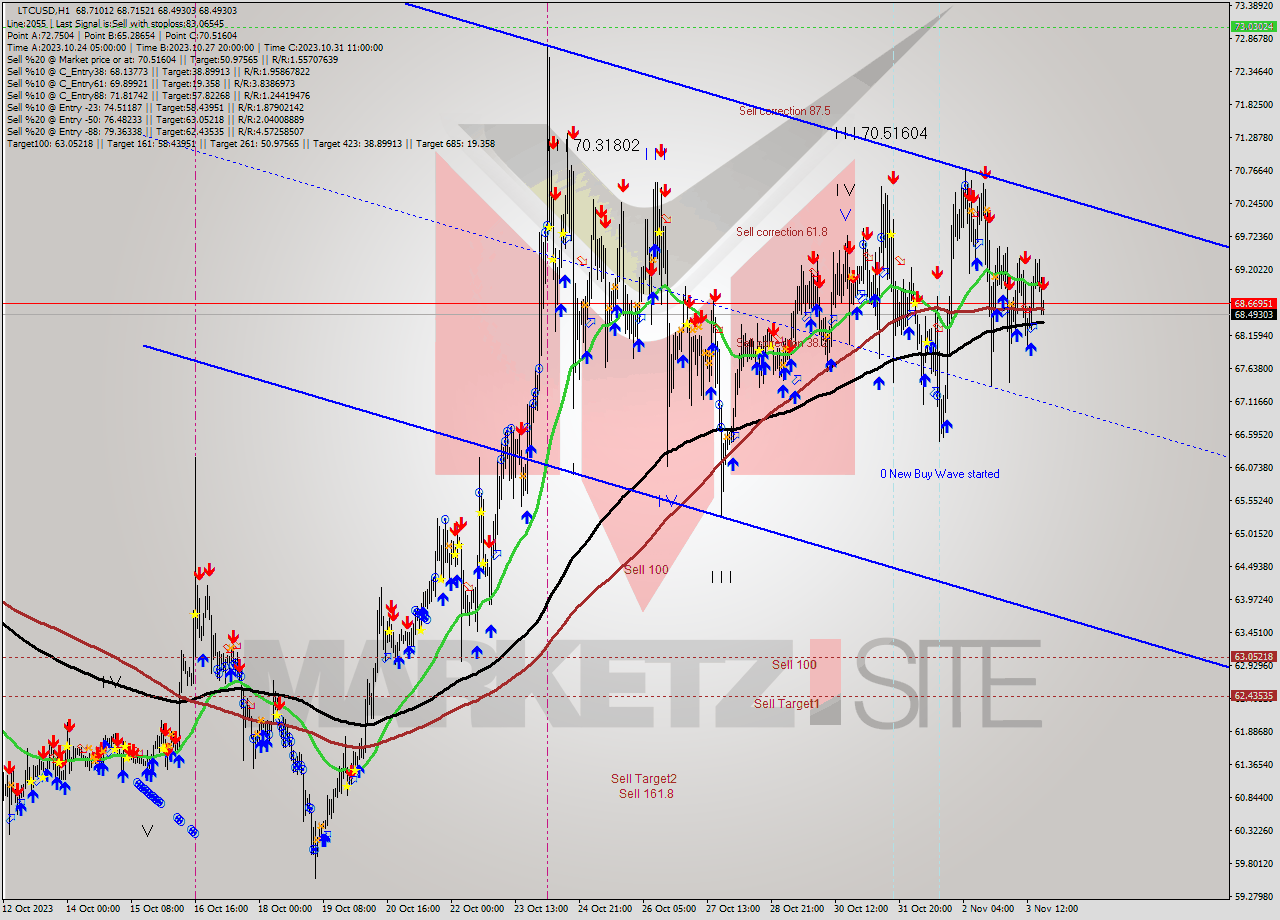Click 59.27980 on the price axis
This screenshot has width=1280, height=920.
pyautogui.click(x=1253, y=897)
